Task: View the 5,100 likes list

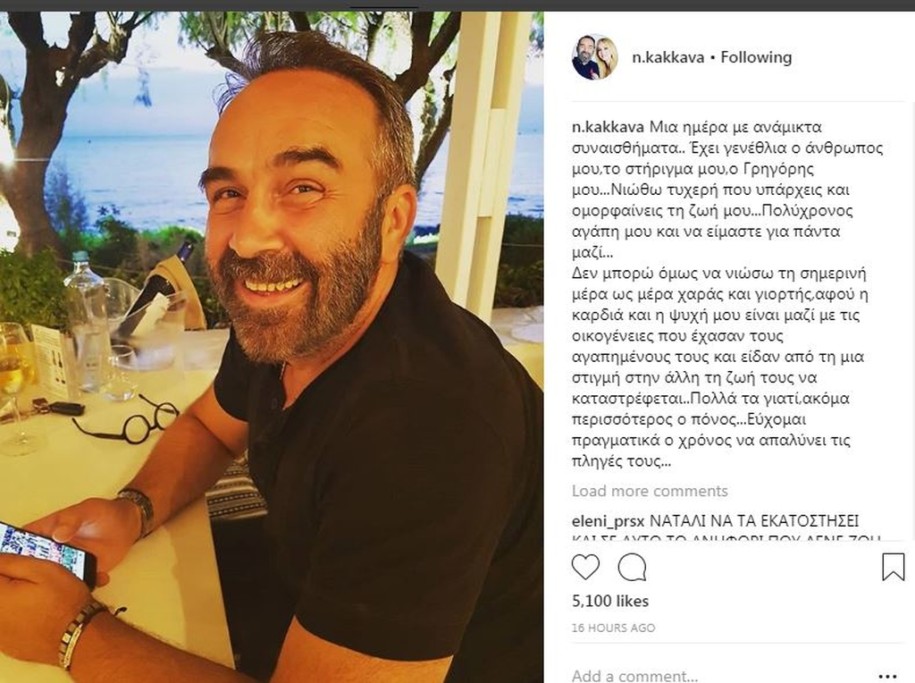Action: [x=610, y=601]
